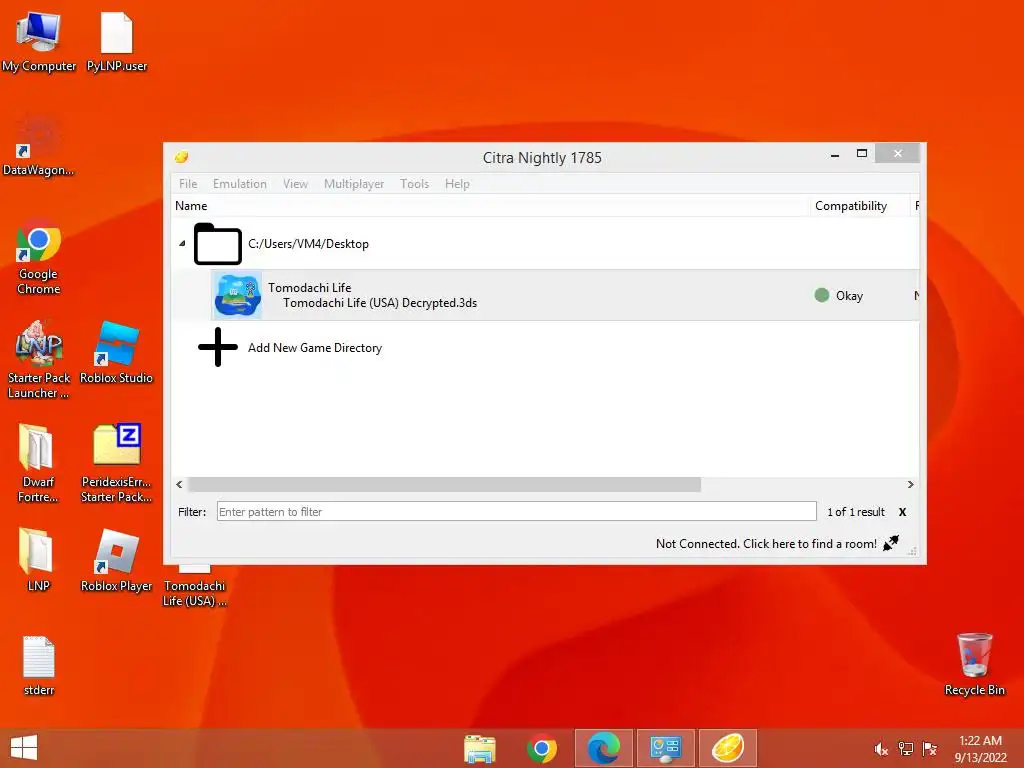
Task: Open the Emulation menu
Action: [x=240, y=184]
